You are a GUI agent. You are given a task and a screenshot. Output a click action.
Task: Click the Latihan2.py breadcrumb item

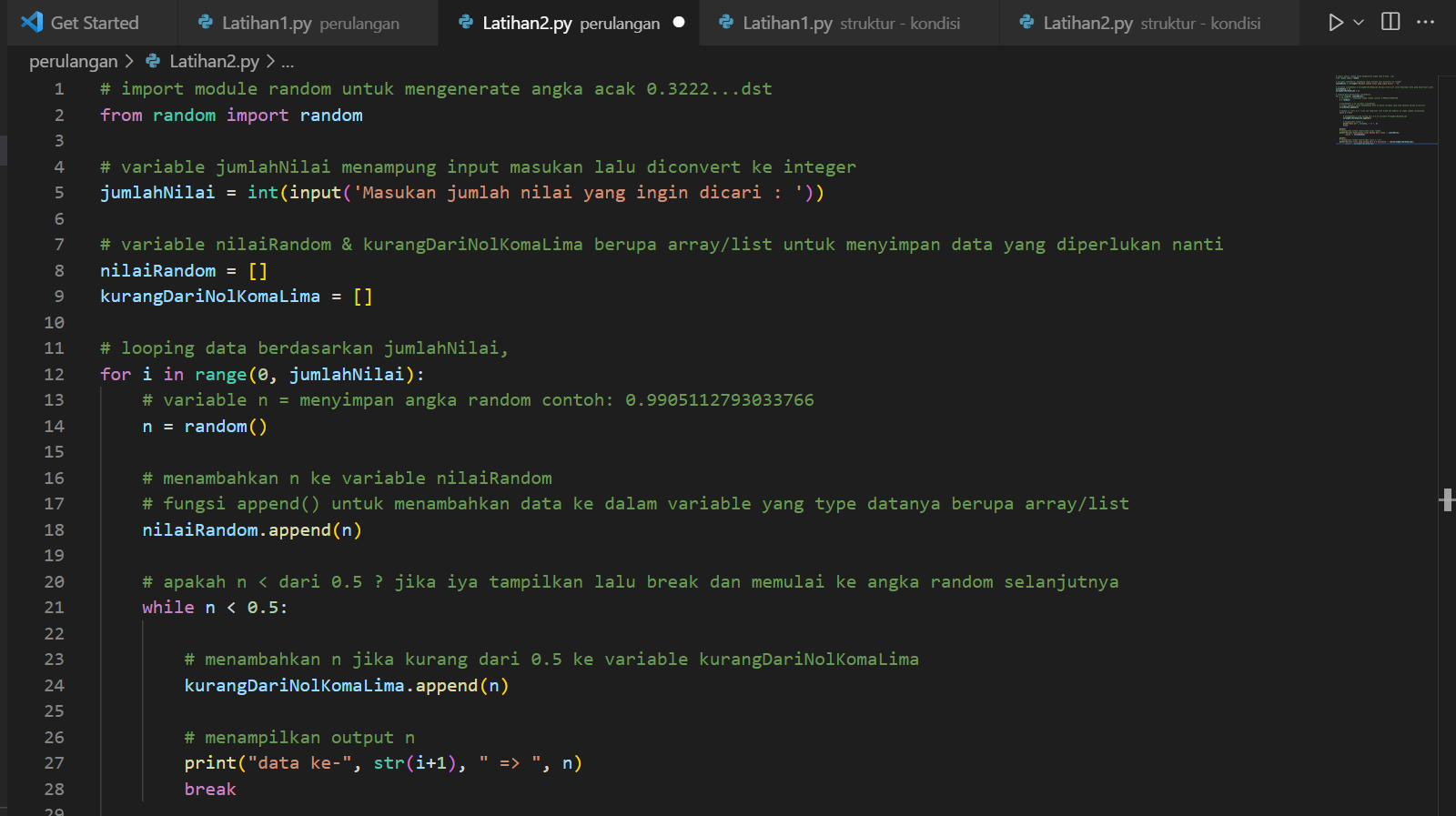coord(214,62)
